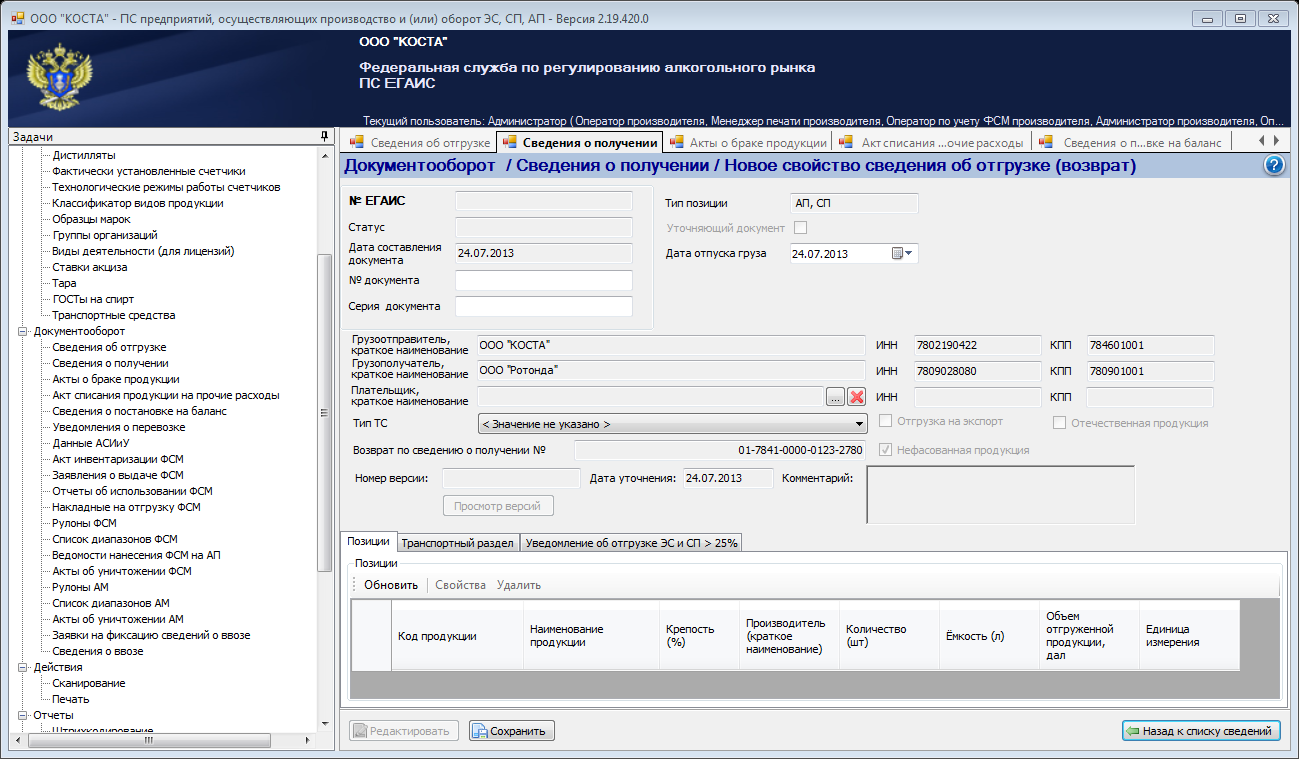This screenshot has width=1299, height=759.
Task: Open Уведомление об отгрузке ЭС и СП > 25% tab
Action: (631, 543)
